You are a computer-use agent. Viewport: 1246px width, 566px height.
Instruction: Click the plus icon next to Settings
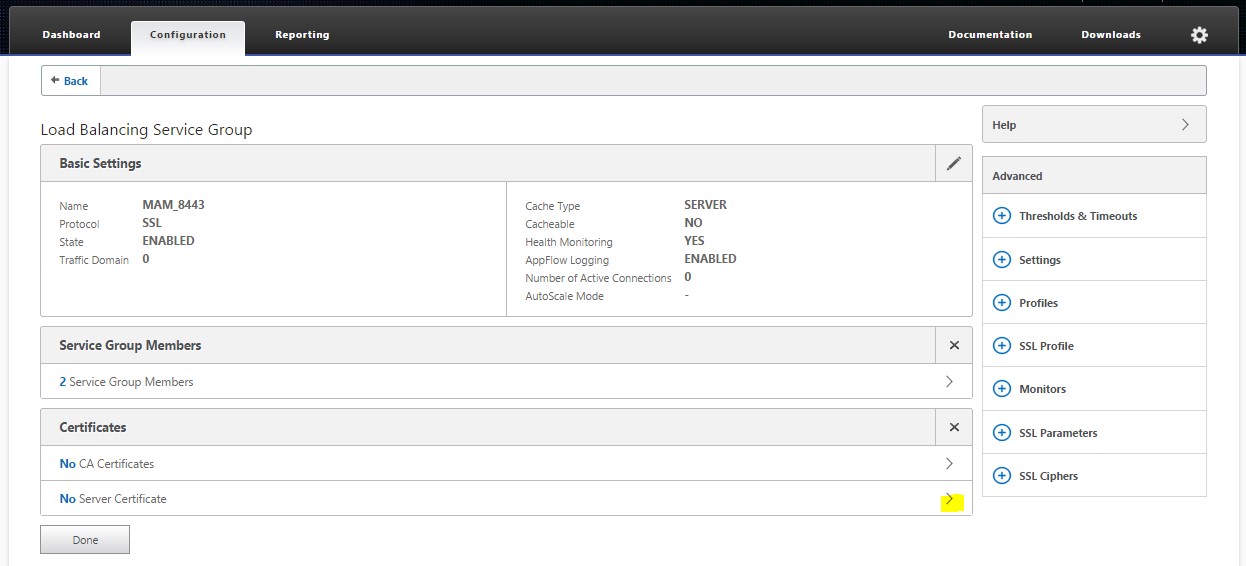pos(1001,260)
